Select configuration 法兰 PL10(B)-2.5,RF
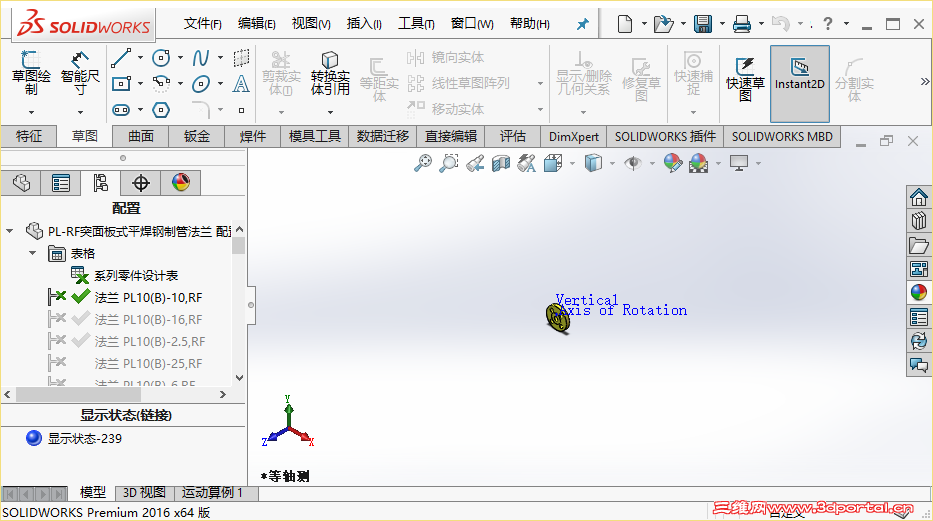This screenshot has height=521, width=933. coord(149,341)
